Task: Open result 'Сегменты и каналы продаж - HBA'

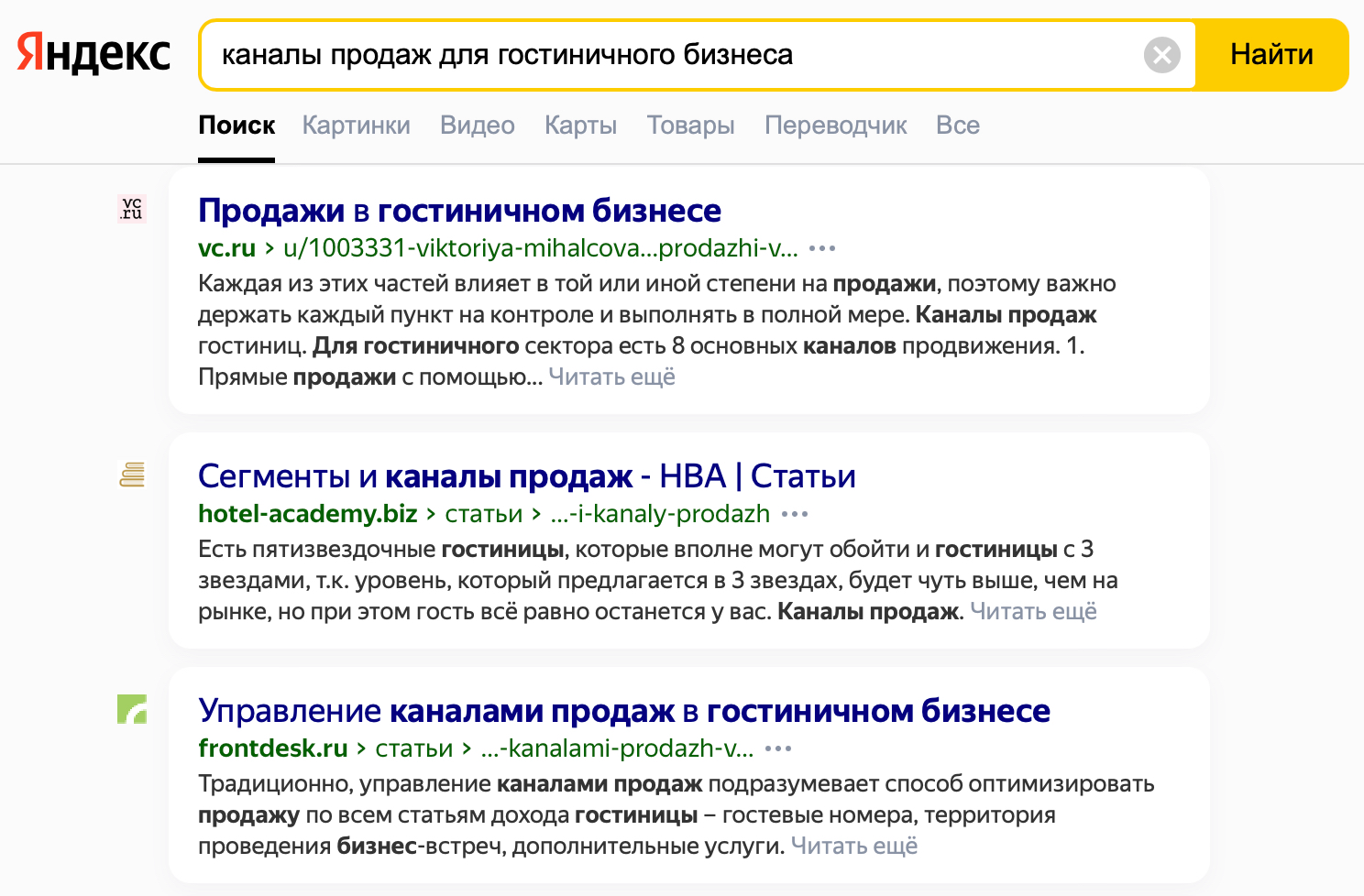Action: [527, 476]
